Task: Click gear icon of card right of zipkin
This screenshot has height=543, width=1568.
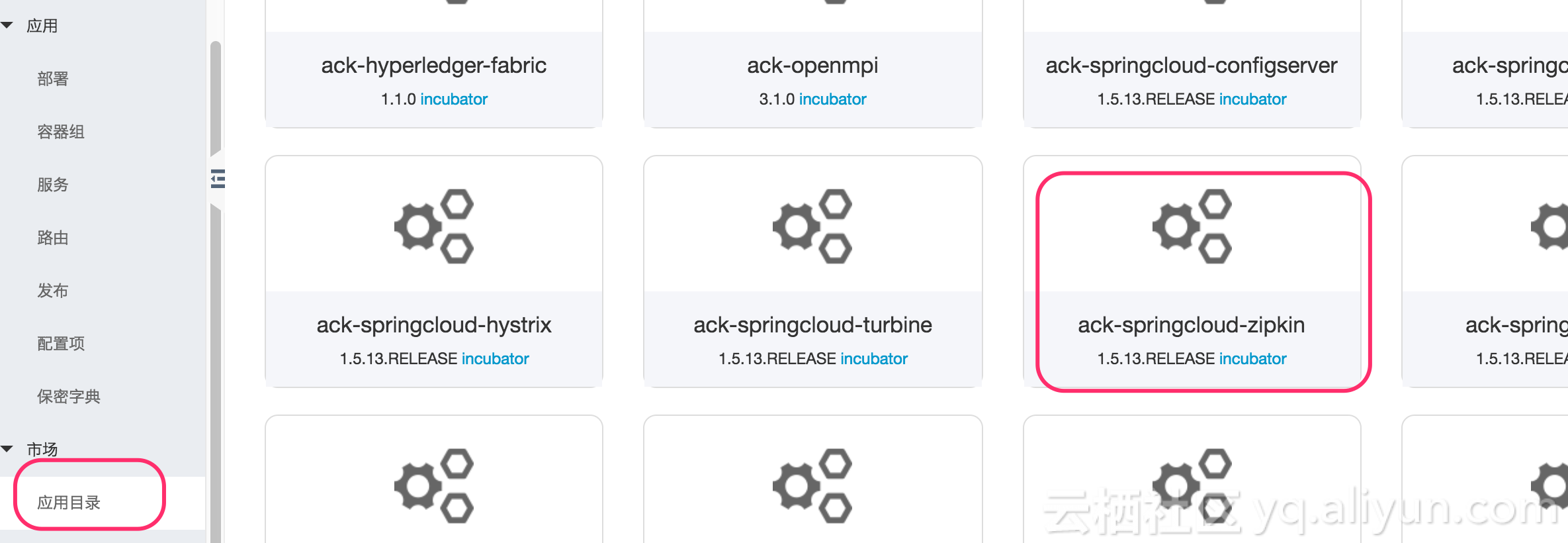Action: (1549, 226)
